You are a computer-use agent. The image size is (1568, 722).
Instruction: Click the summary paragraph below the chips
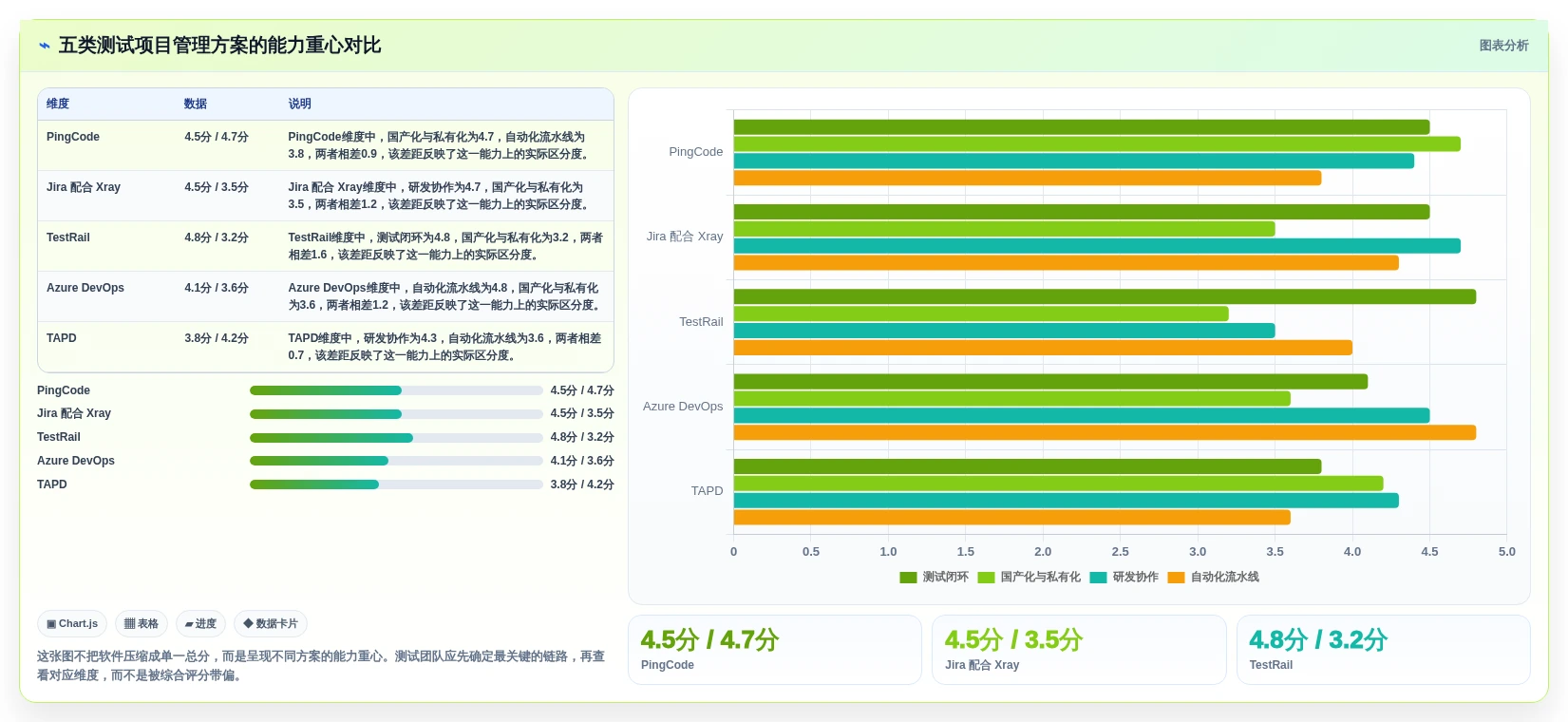(x=321, y=666)
